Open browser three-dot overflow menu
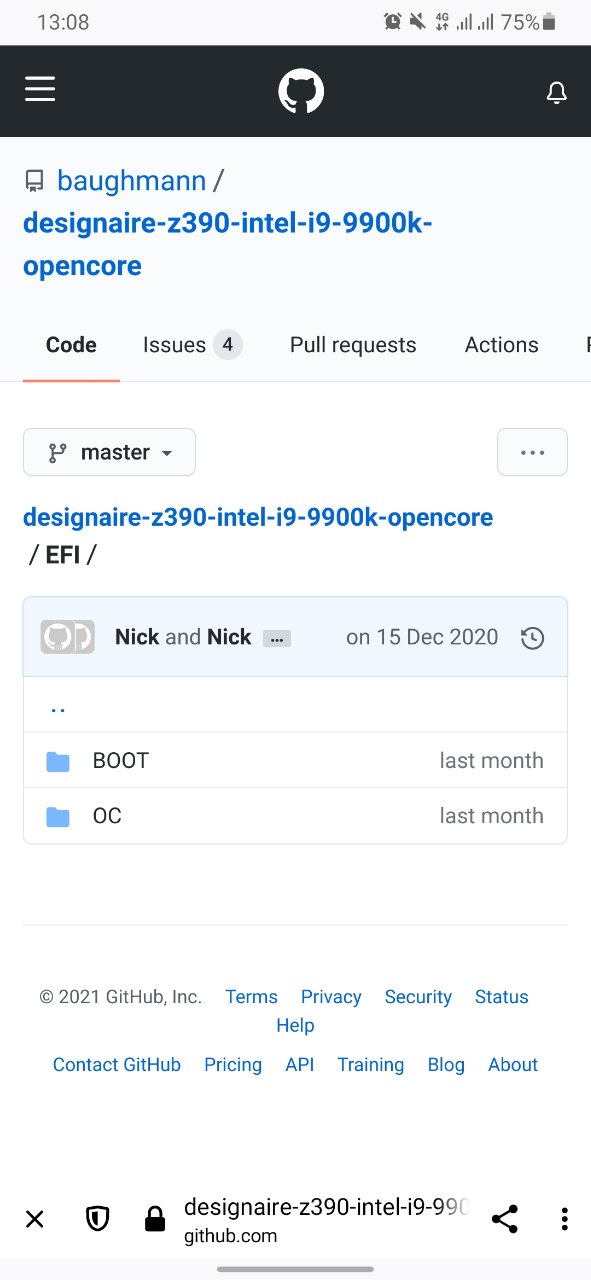Screen dimensions: 591x1280 [565, 1219]
